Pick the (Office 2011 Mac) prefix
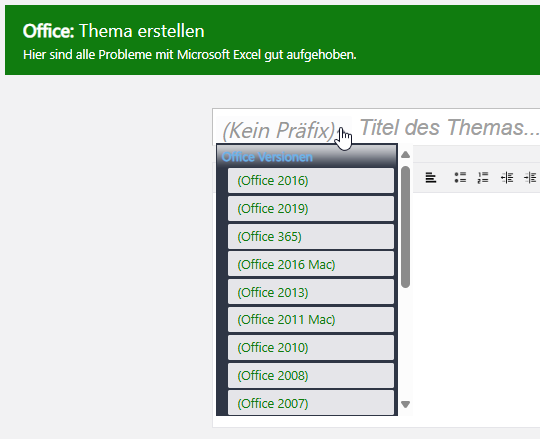The image size is (540, 439). (311, 320)
